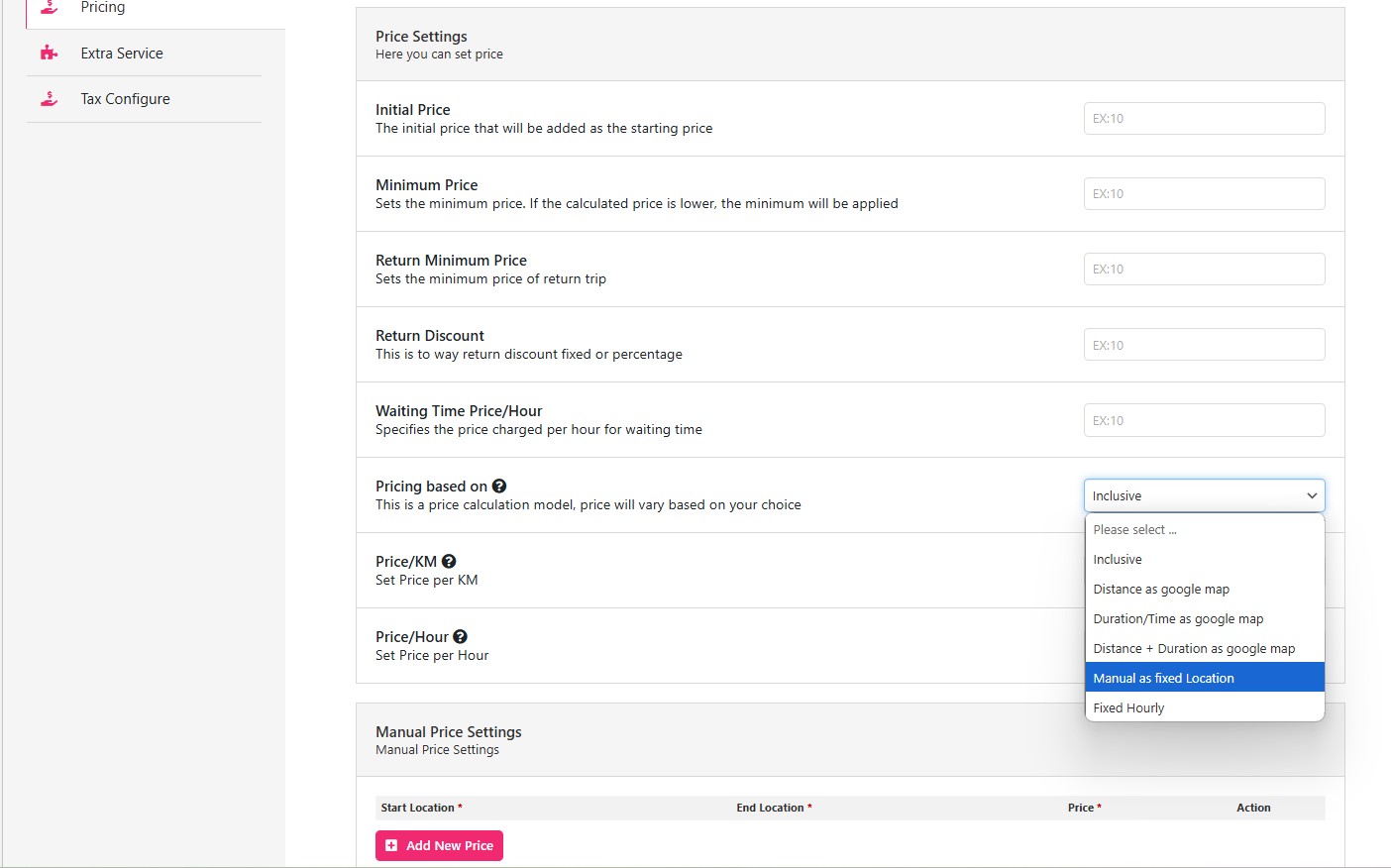1391x868 pixels.
Task: Choose the Inclusive option in list
Action: click(x=1205, y=559)
